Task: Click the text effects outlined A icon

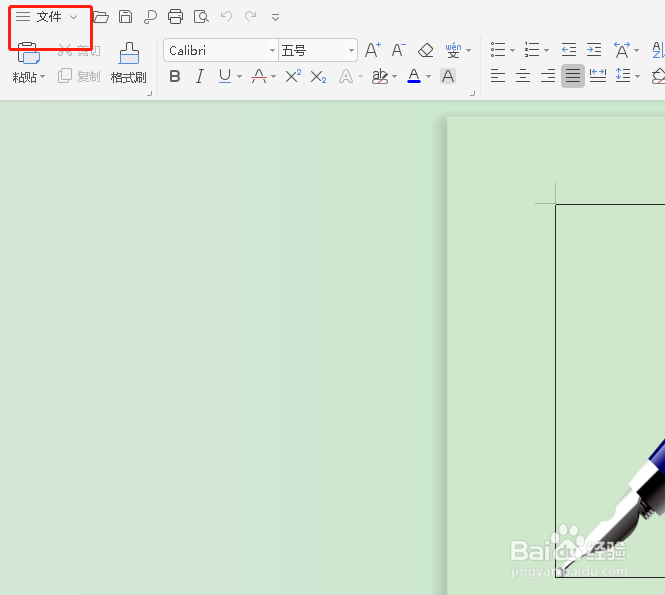Action: (346, 76)
